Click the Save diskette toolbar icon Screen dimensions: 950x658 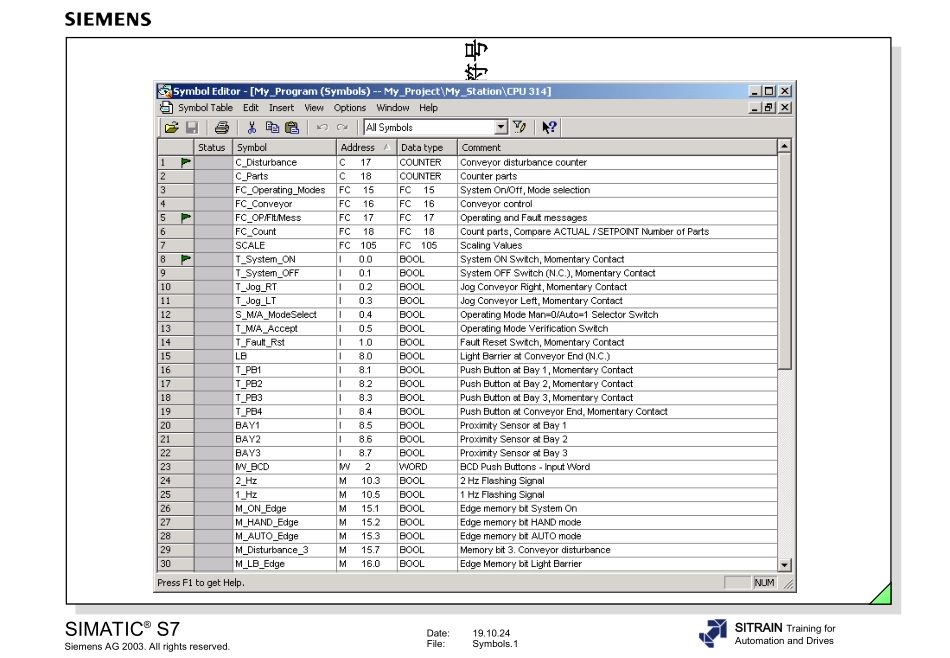point(192,127)
